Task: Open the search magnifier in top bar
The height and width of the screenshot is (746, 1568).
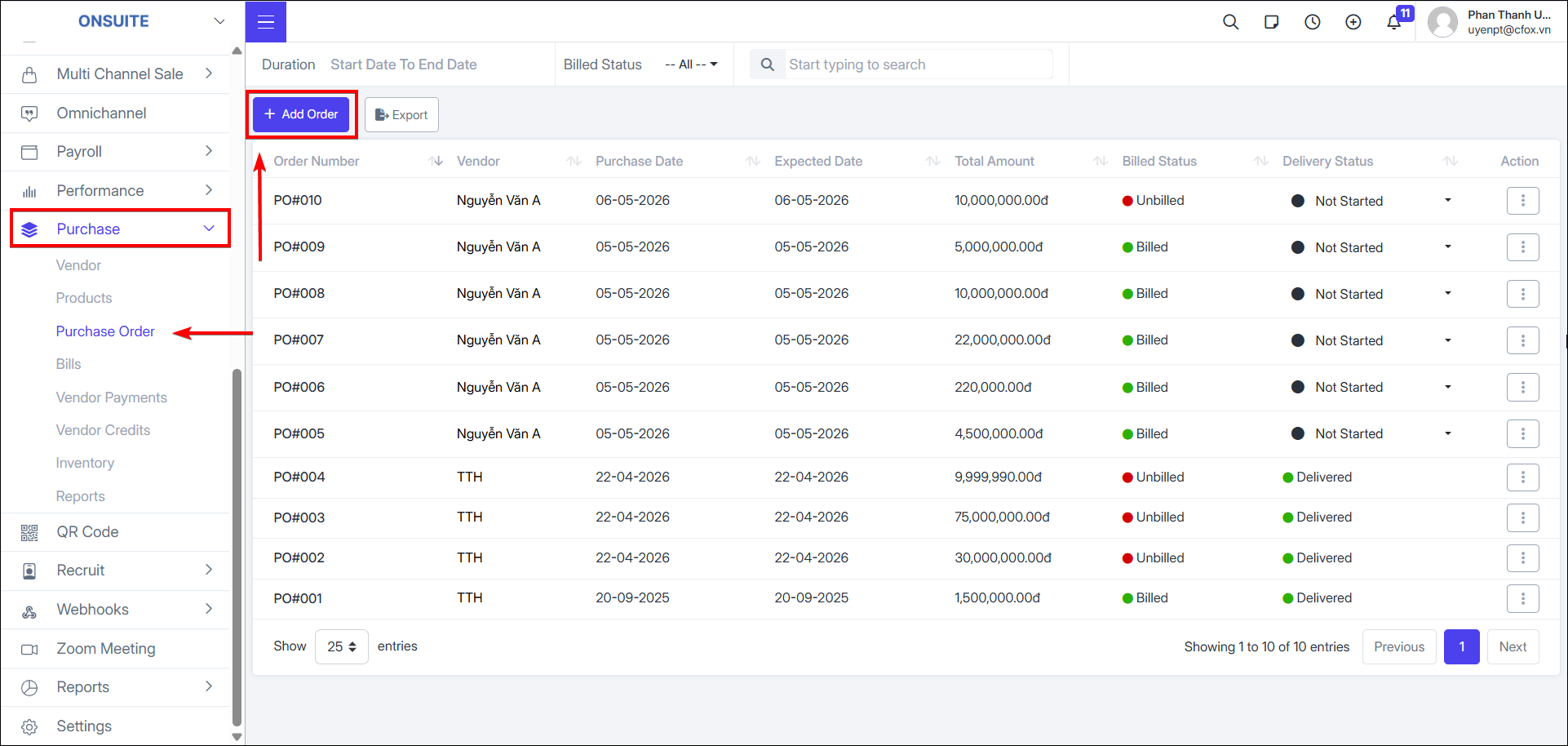Action: pos(1231,22)
